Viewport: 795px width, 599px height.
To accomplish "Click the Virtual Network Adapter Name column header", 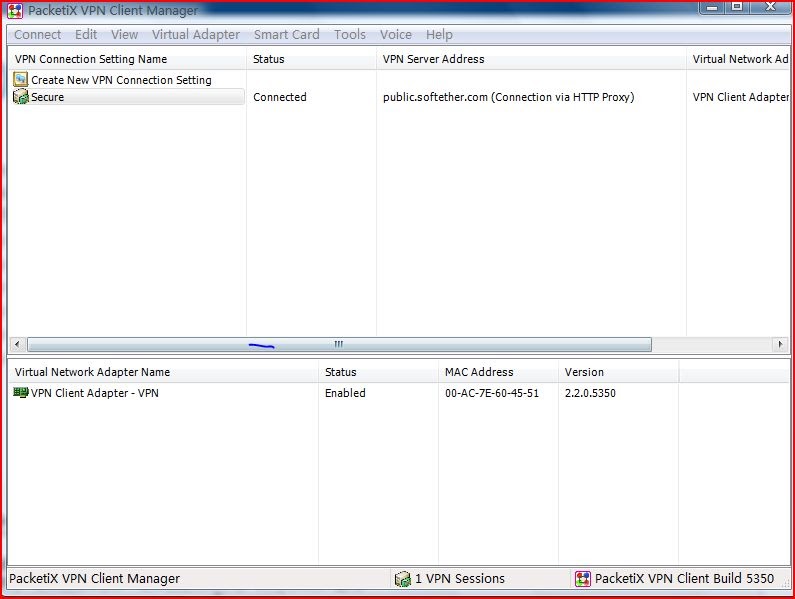I will [x=163, y=372].
